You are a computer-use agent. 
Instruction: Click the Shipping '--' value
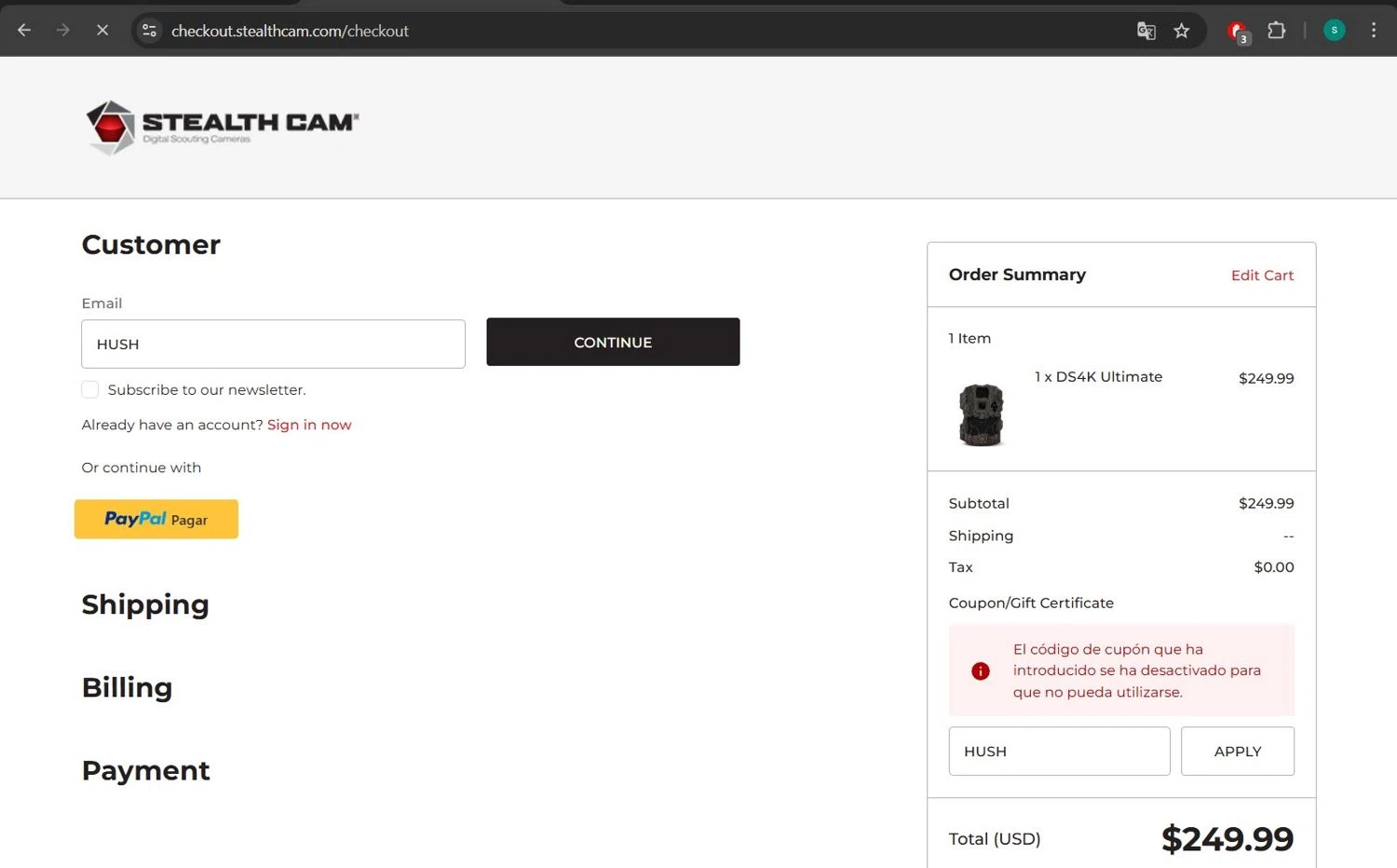[1289, 536]
